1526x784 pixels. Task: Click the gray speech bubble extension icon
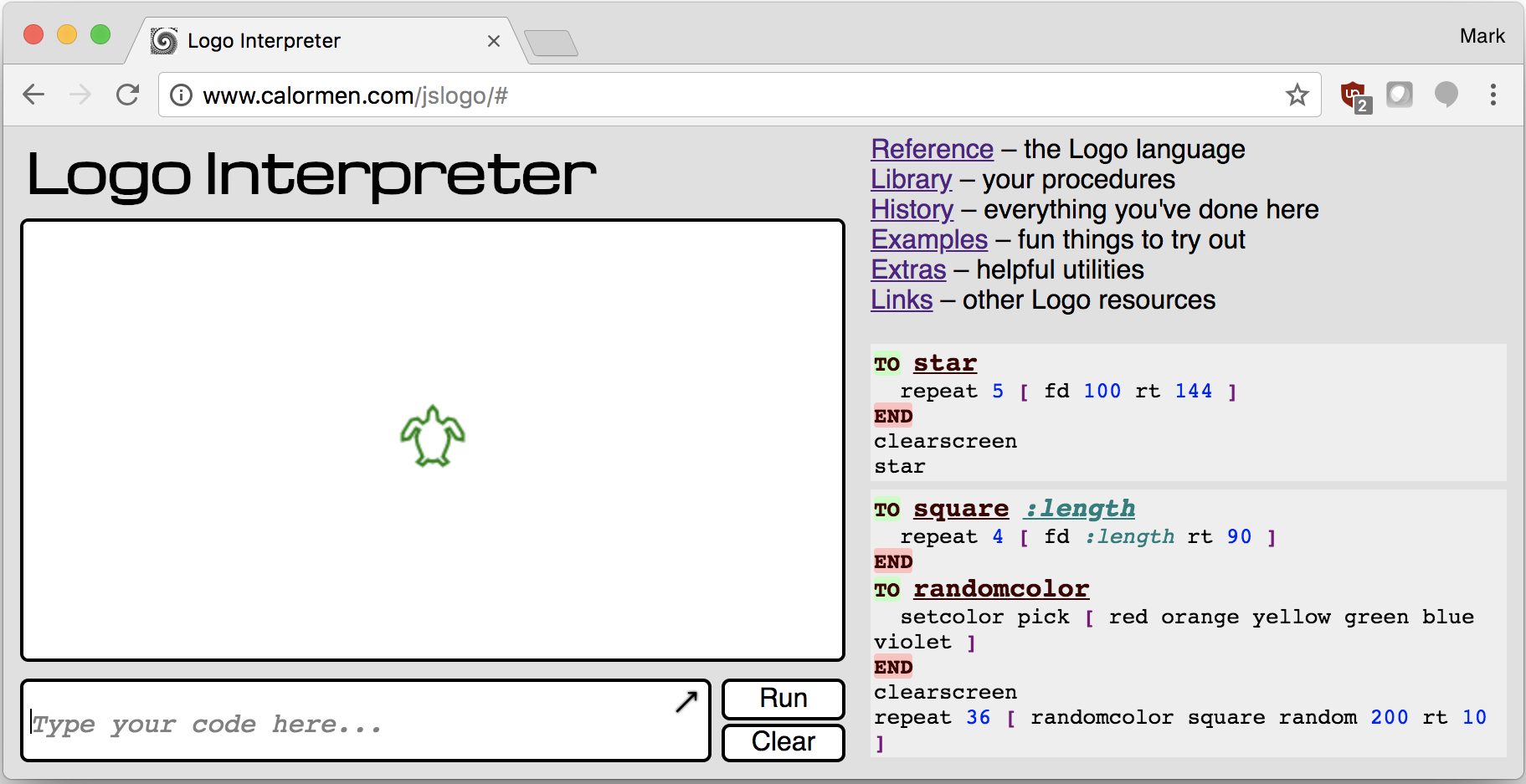[x=1446, y=95]
